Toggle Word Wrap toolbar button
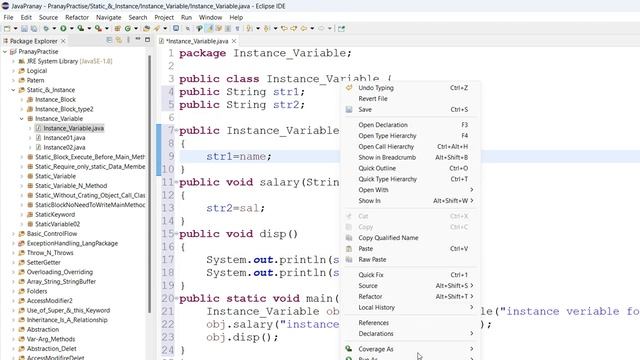Image resolution: width=640 pixels, height=360 pixels. 218,29
